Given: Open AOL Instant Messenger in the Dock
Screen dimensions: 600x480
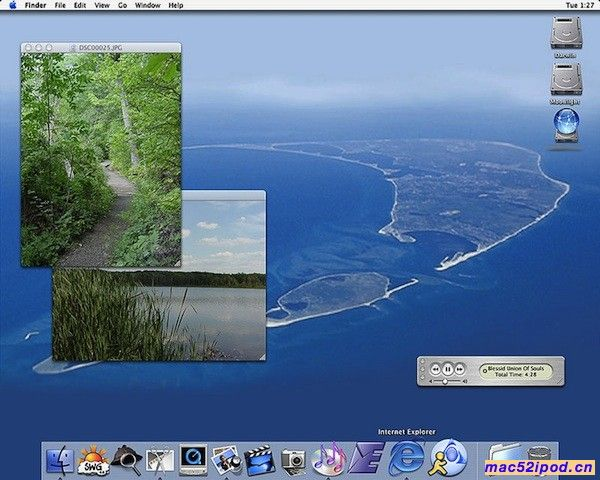Looking at the screenshot, I should pos(448,459).
